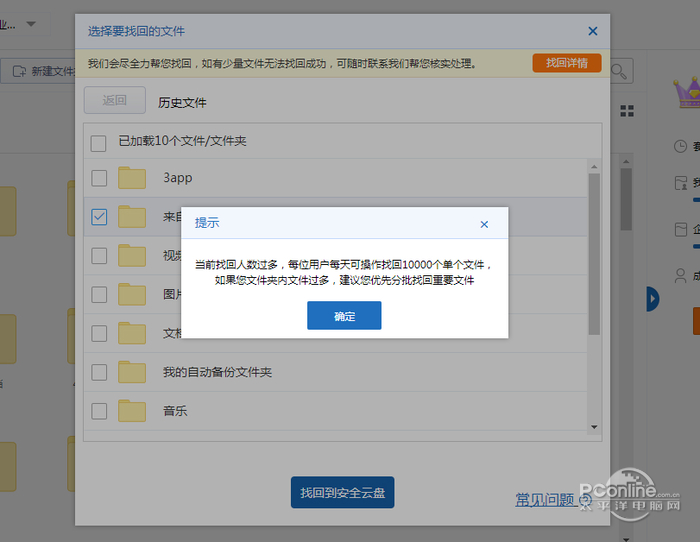700x542 pixels.
Task: Click the blue expand arrow on right panel
Action: (x=652, y=299)
